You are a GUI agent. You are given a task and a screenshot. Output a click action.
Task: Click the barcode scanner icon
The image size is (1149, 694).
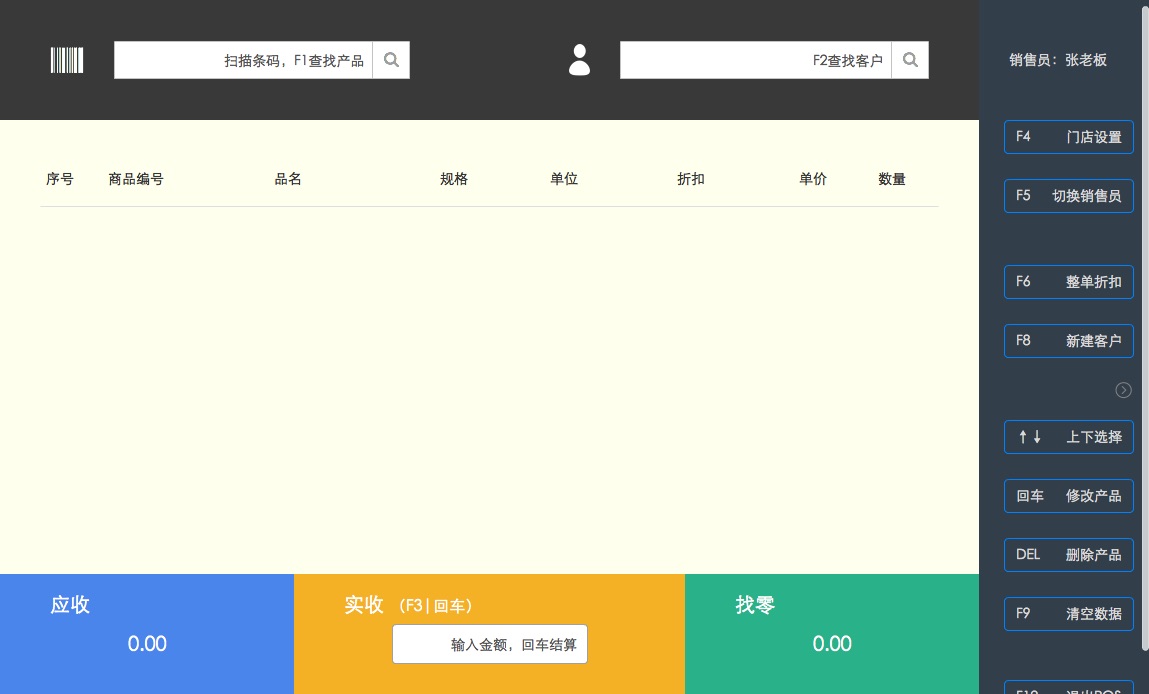coord(67,60)
